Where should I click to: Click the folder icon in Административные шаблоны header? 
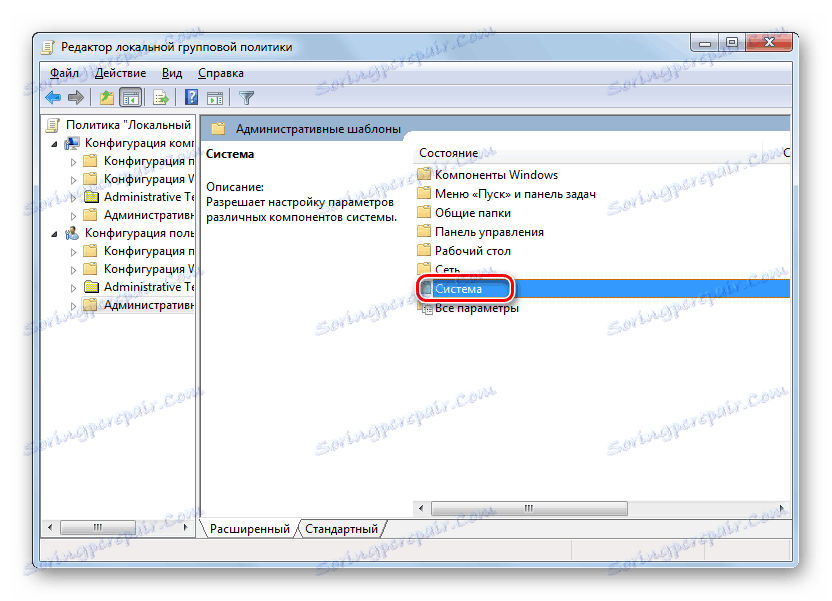pyautogui.click(x=218, y=129)
